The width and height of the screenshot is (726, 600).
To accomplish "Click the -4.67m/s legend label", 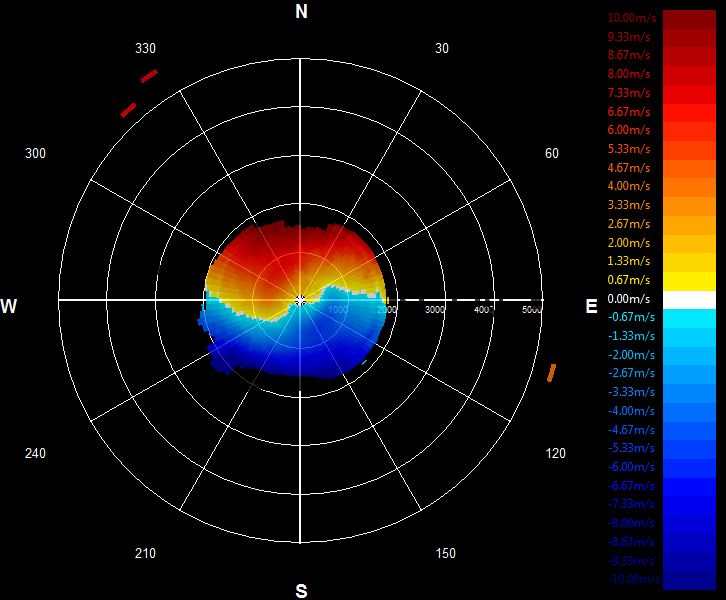I will pyautogui.click(x=631, y=430).
